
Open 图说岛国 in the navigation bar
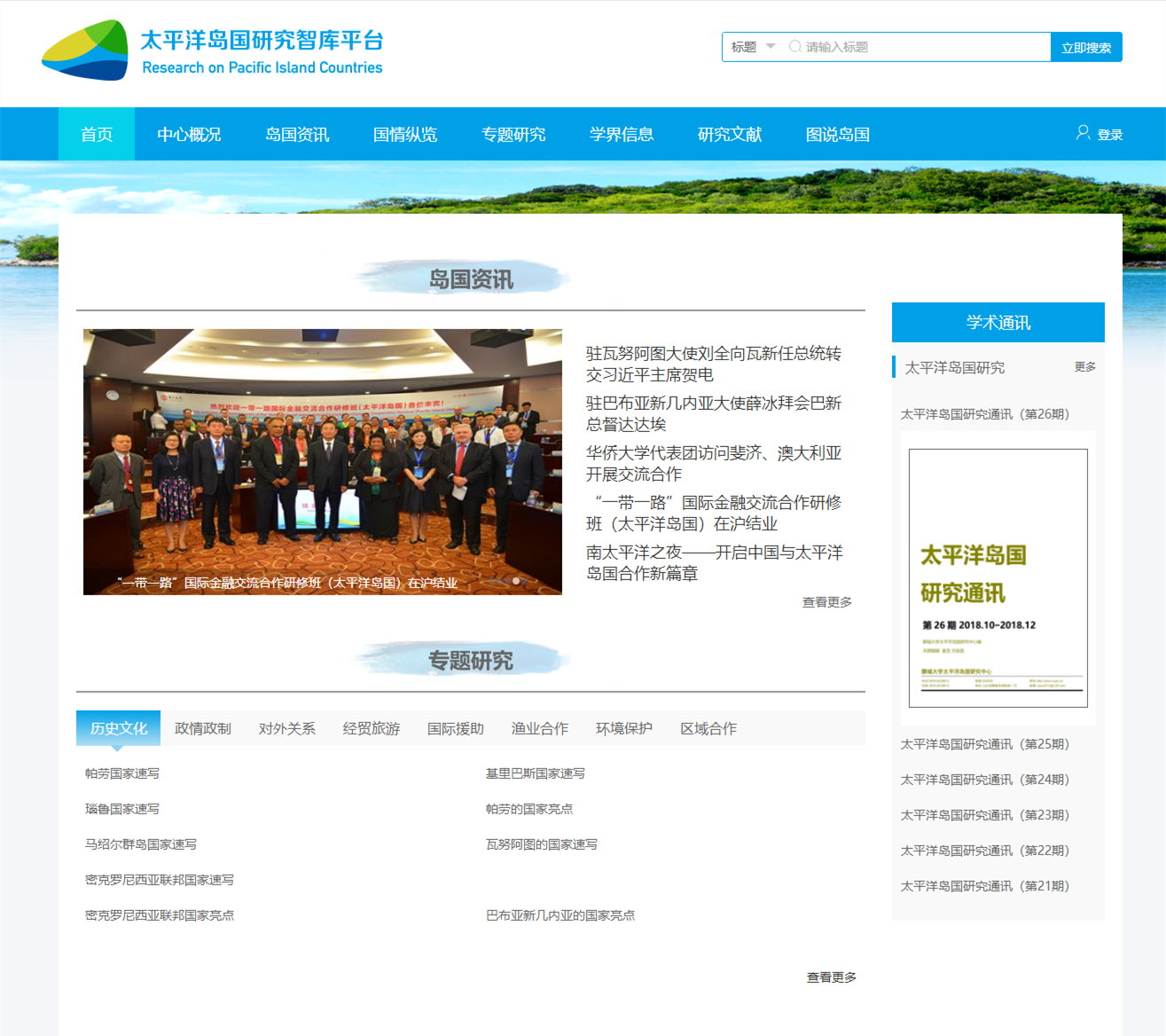point(837,135)
